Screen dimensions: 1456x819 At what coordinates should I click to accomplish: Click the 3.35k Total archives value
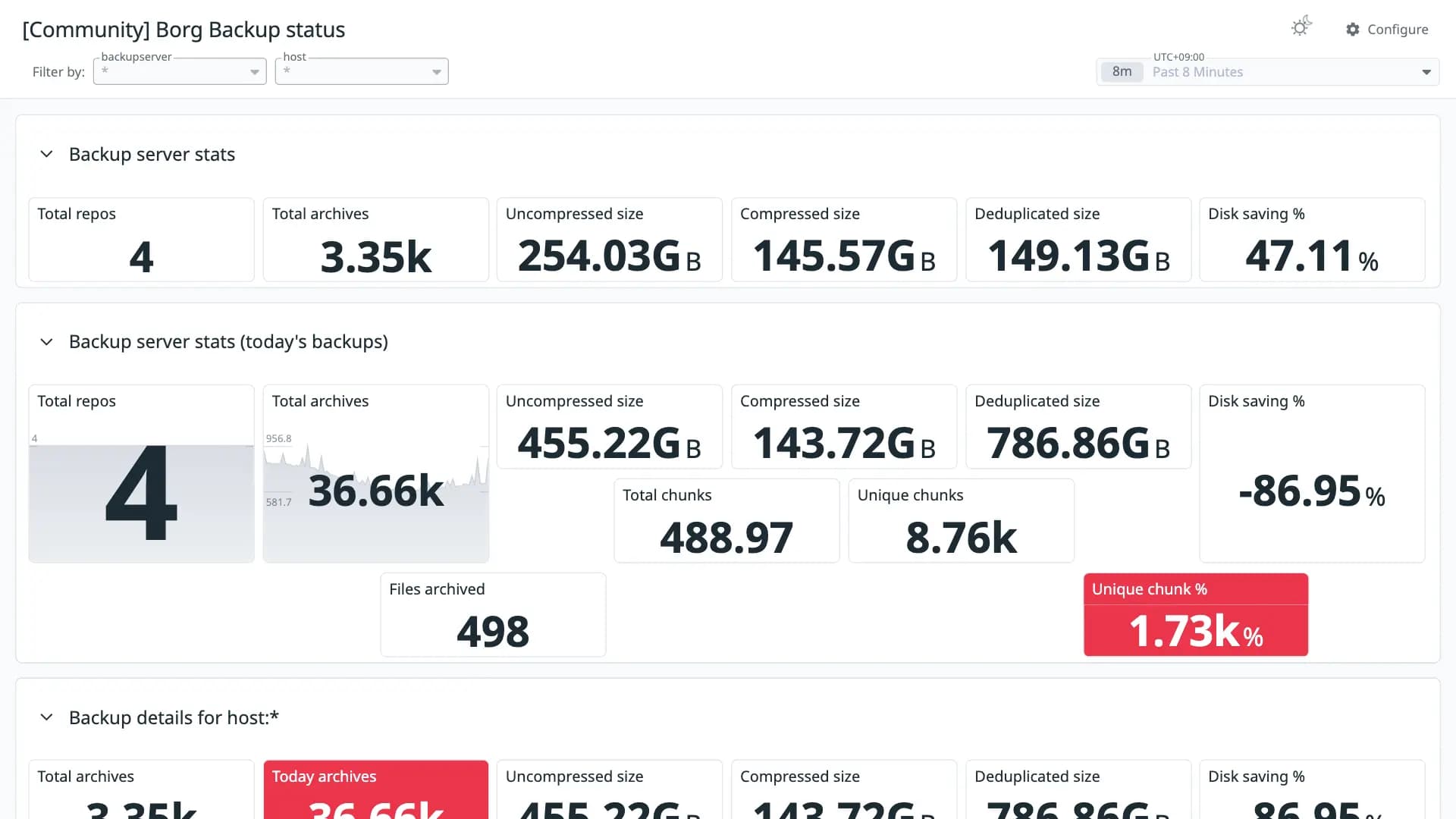pos(376,256)
